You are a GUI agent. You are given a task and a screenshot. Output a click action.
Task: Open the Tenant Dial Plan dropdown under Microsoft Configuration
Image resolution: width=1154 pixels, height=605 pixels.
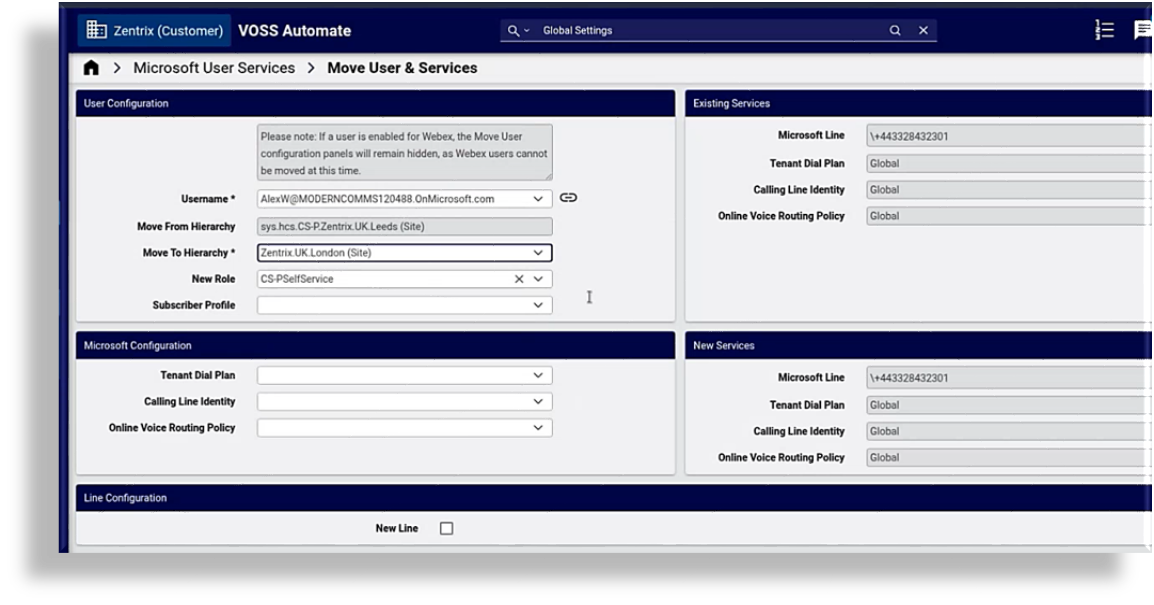tap(541, 375)
